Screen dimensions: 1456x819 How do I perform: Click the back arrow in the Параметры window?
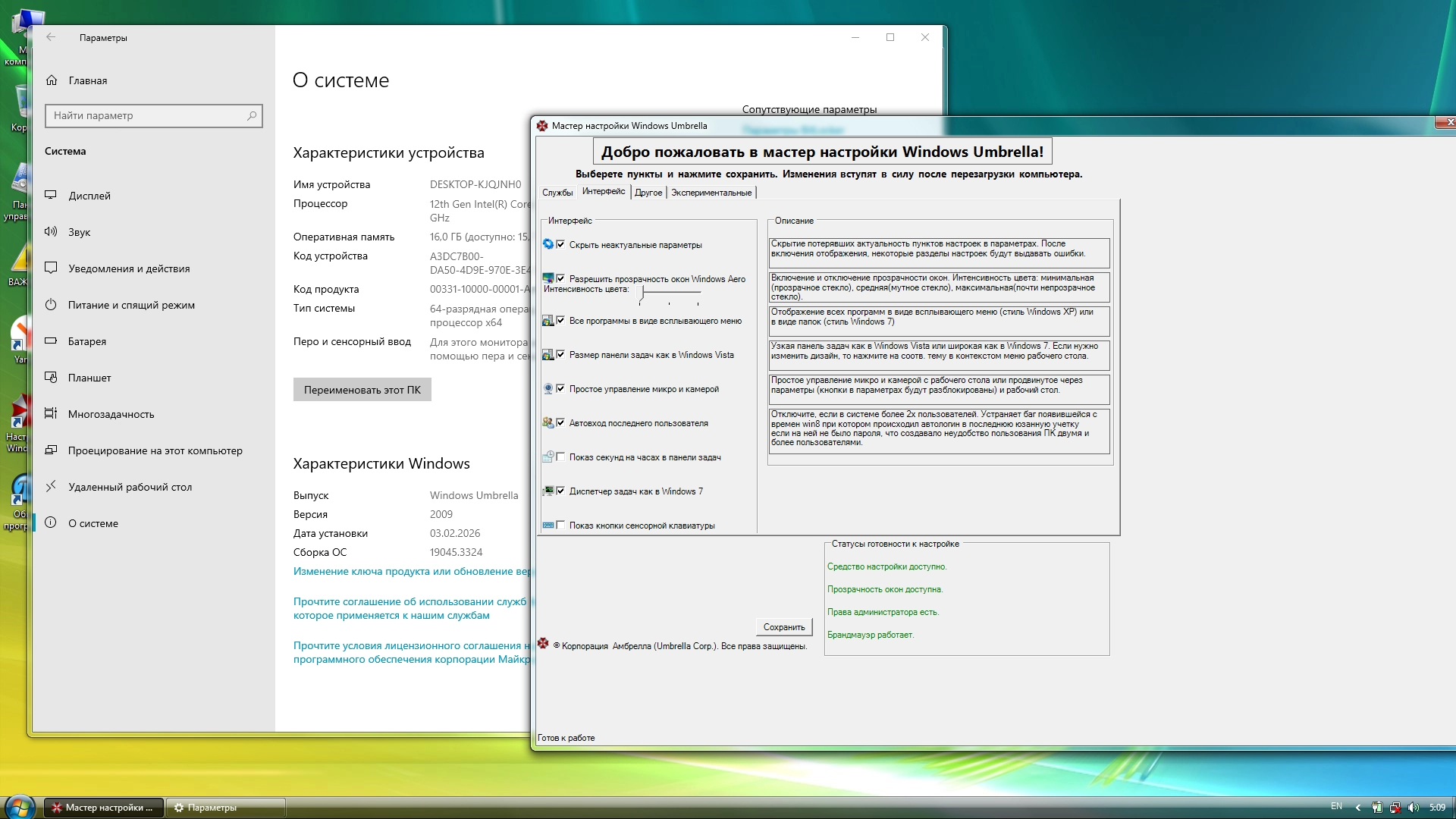(51, 37)
